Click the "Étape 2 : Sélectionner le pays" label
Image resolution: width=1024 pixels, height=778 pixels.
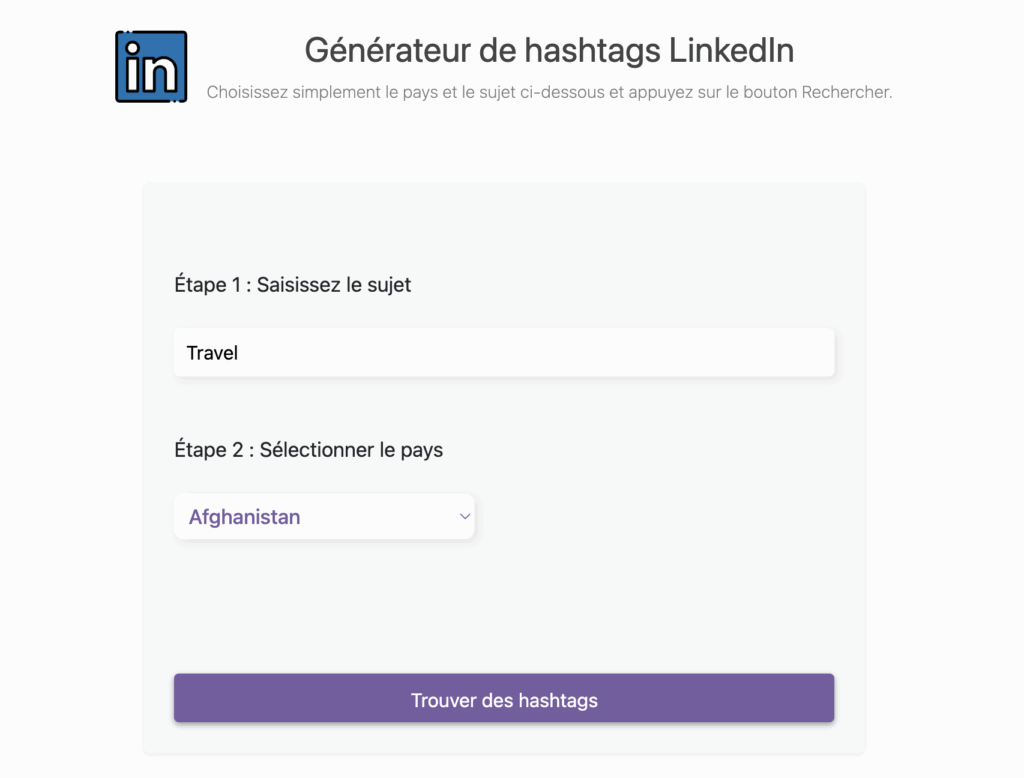[308, 450]
